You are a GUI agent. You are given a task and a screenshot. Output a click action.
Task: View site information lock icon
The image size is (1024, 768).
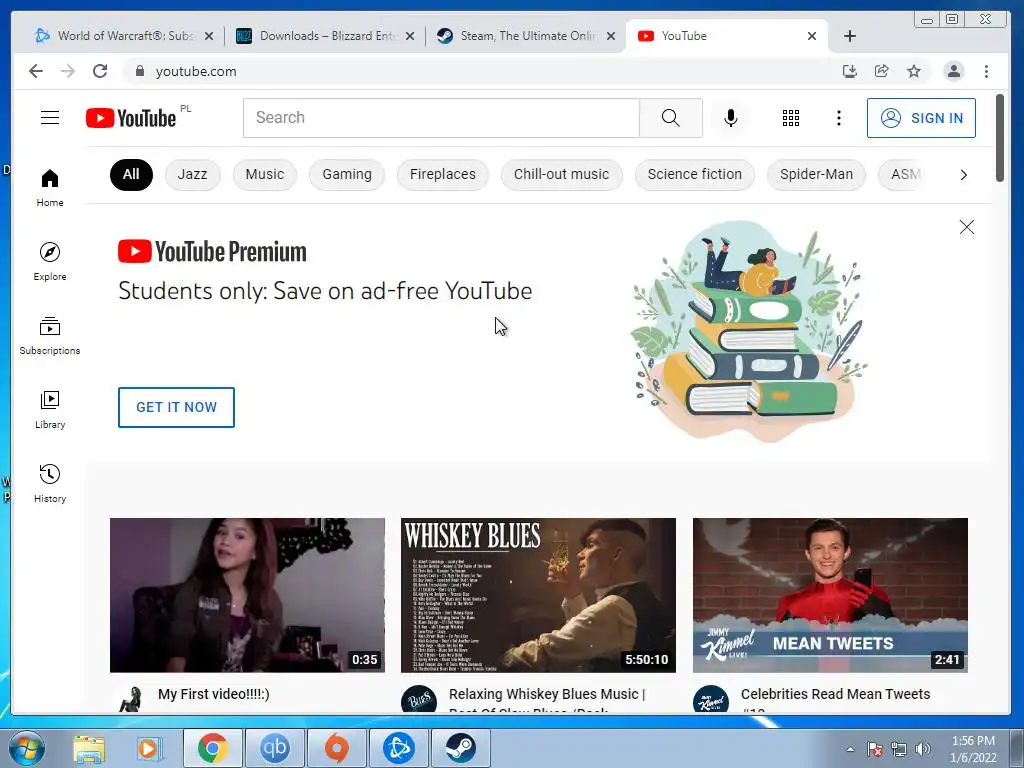(139, 71)
